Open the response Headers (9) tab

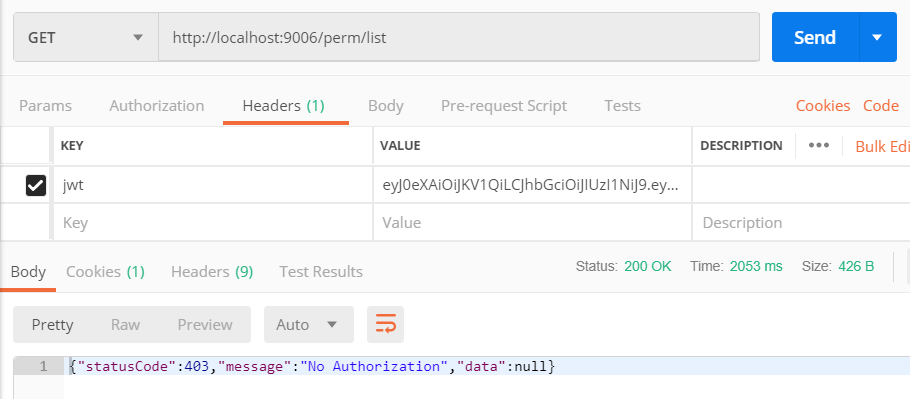pos(212,272)
